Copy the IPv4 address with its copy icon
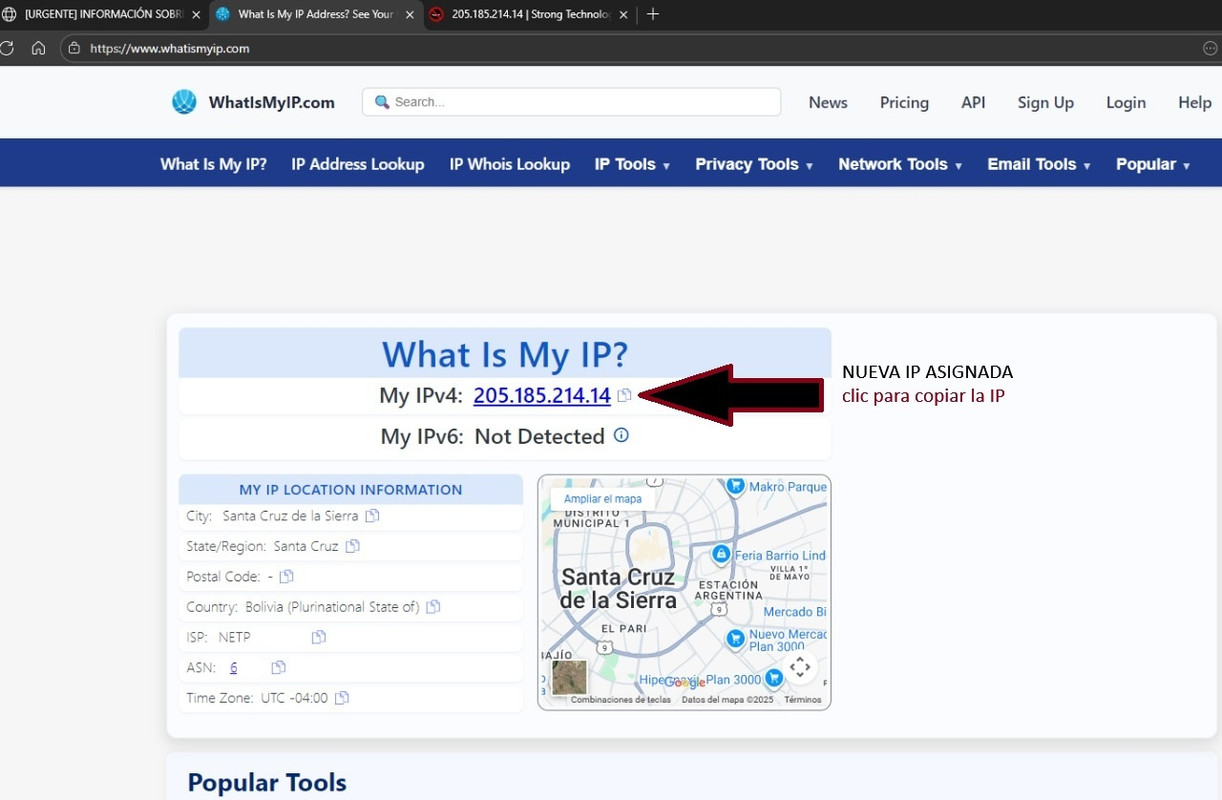The image size is (1222, 800). (x=624, y=395)
